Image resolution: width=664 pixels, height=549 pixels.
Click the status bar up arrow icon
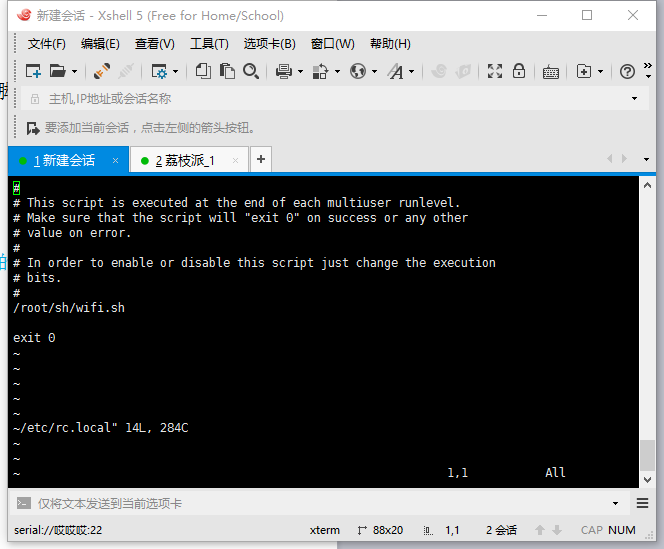(540, 530)
